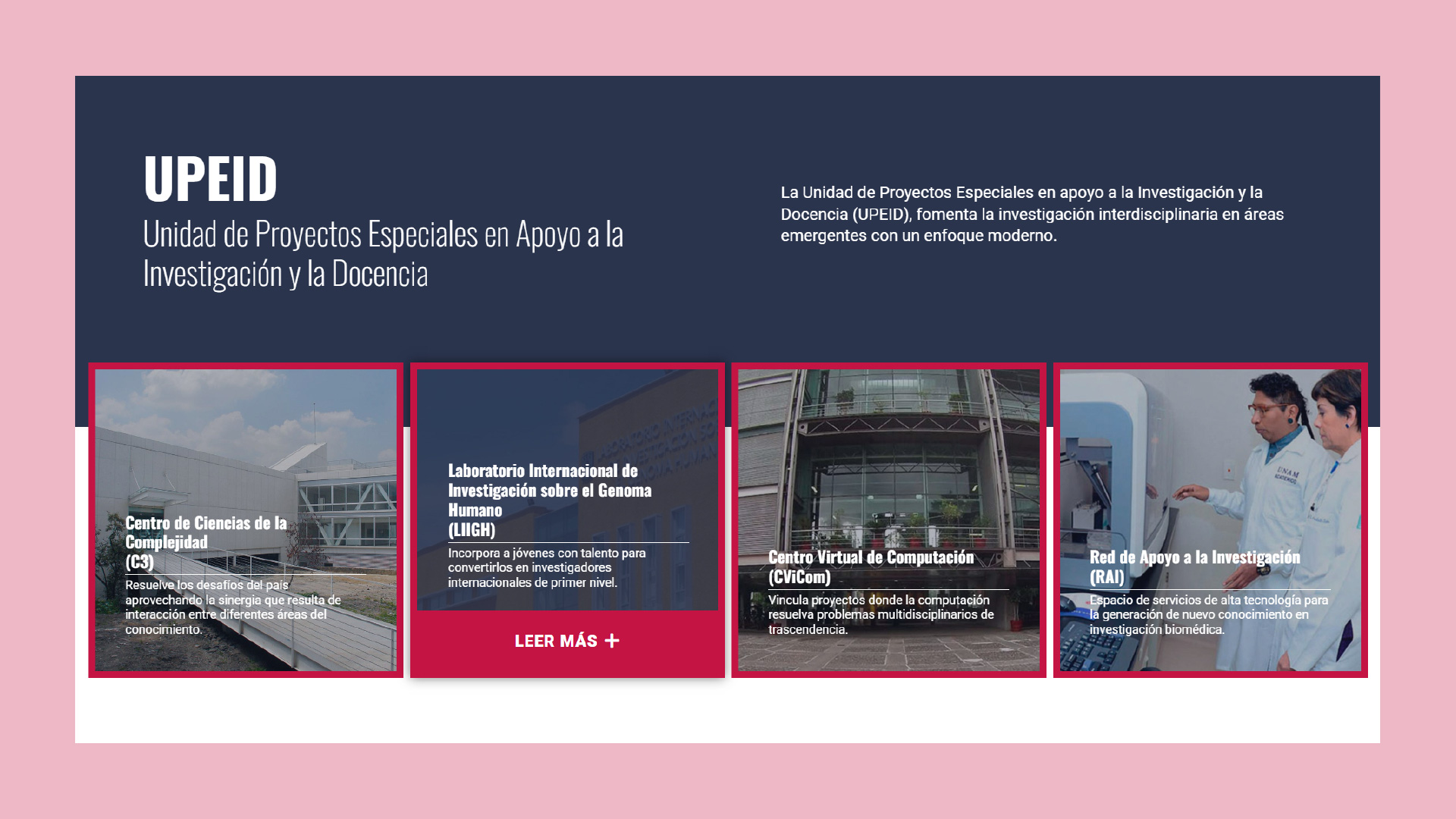Click the LIIGH description about jóvenes con talento
The height and width of the screenshot is (819, 1456).
(x=546, y=568)
